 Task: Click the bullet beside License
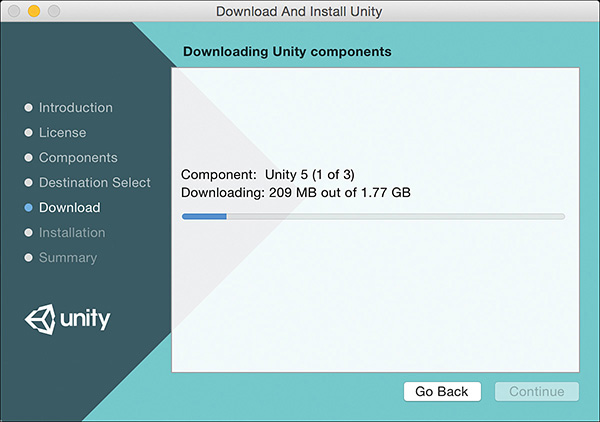click(x=28, y=132)
